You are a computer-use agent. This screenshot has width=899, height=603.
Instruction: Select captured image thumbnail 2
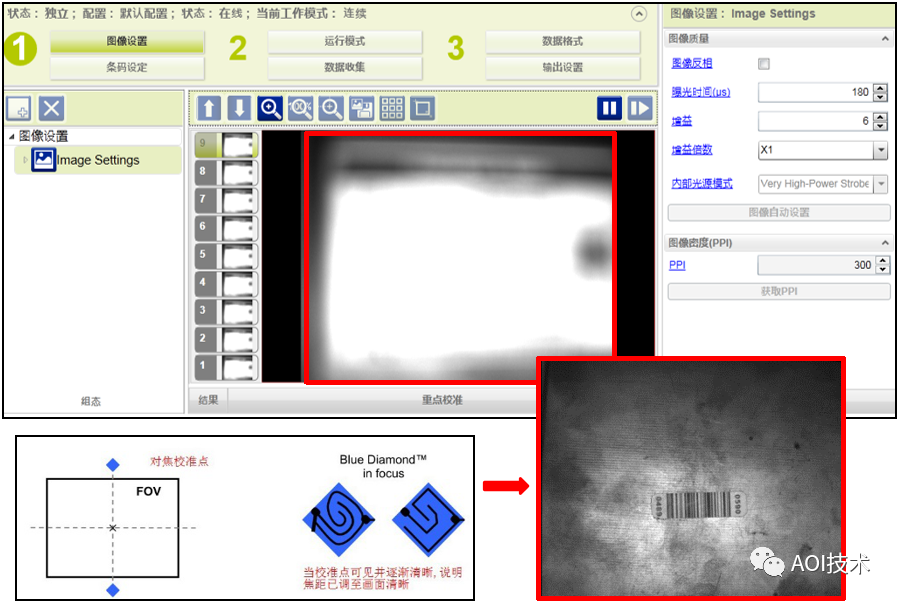[x=226, y=339]
